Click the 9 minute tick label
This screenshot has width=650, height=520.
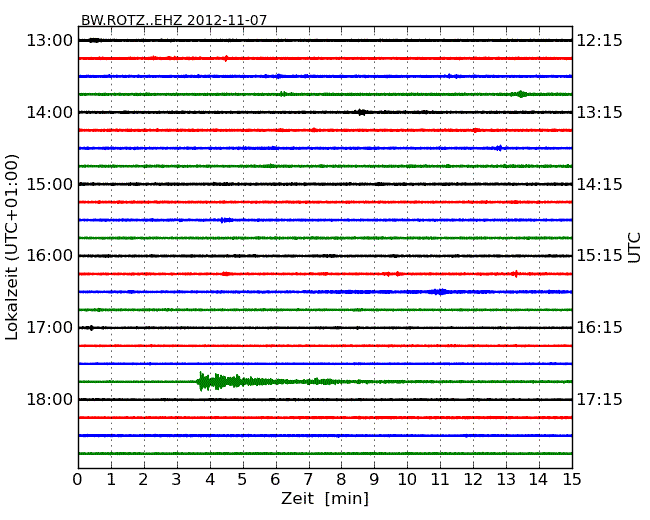(x=374, y=480)
